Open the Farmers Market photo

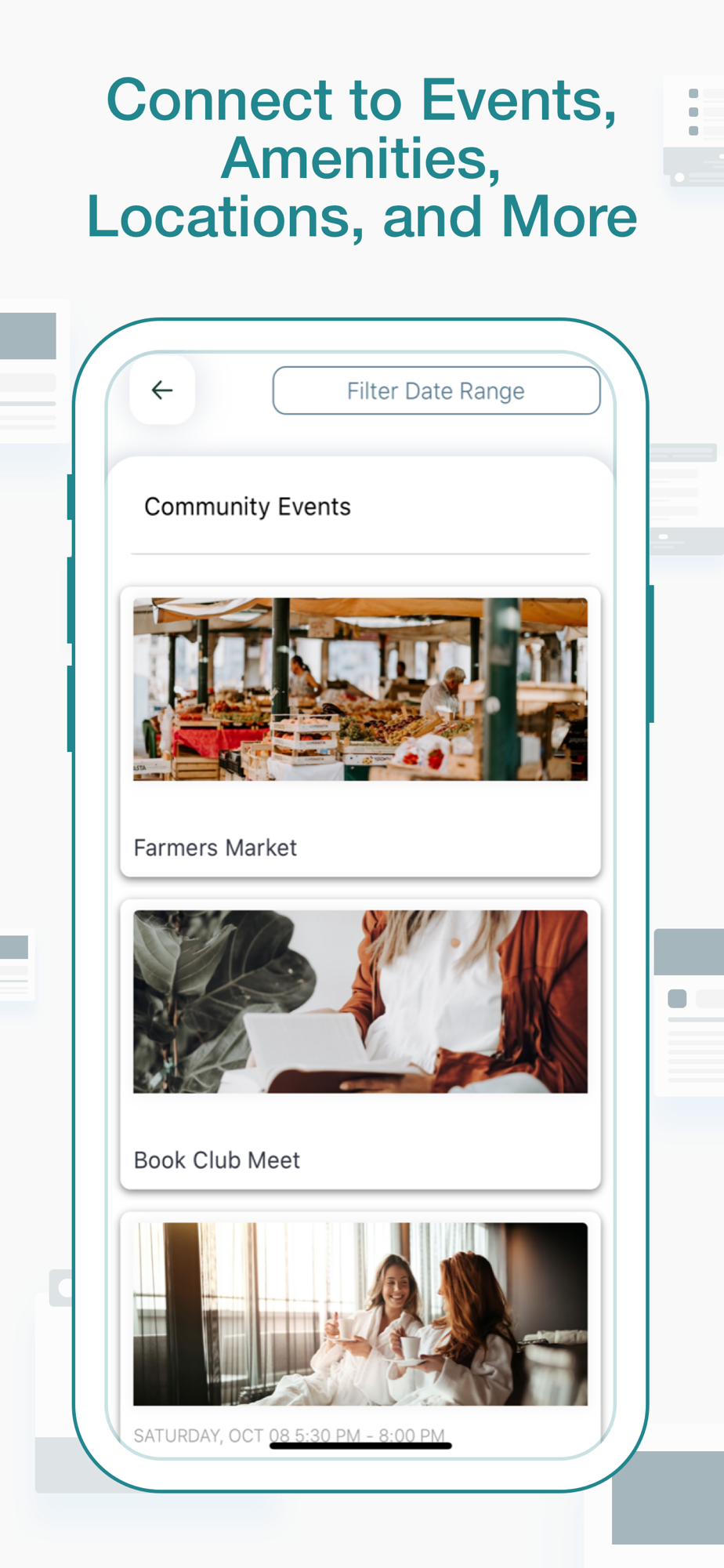coord(360,689)
